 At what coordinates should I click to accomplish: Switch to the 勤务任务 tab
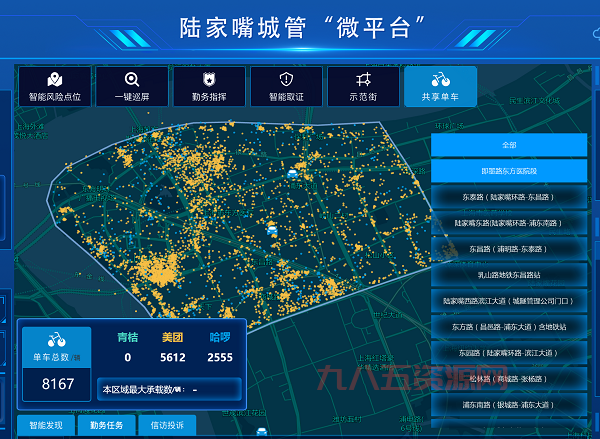pos(106,425)
